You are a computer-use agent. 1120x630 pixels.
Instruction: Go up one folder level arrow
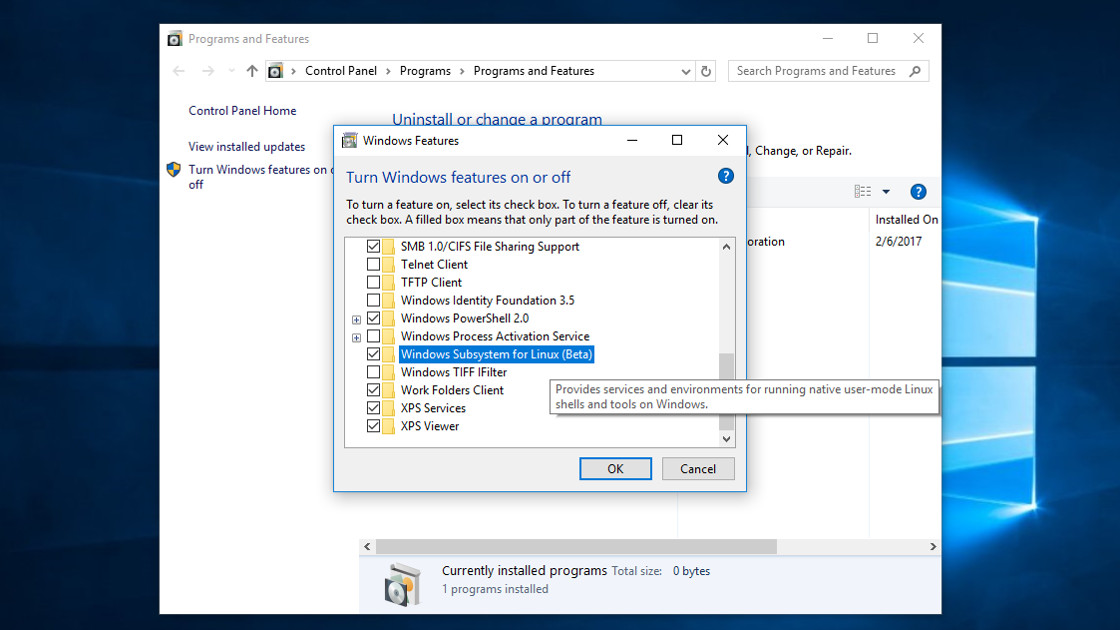tap(251, 71)
